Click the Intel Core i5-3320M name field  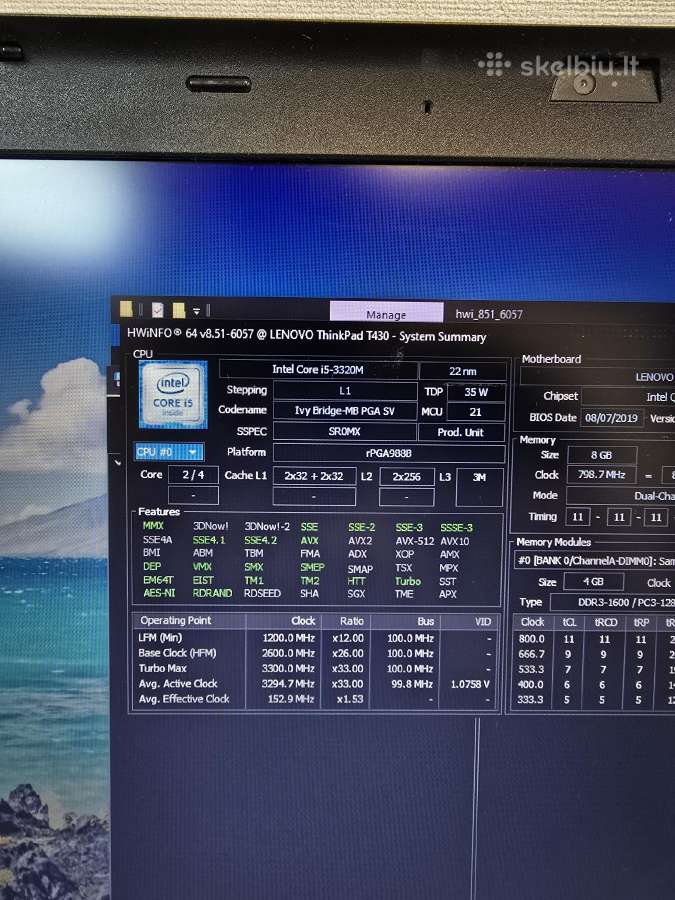pyautogui.click(x=318, y=370)
